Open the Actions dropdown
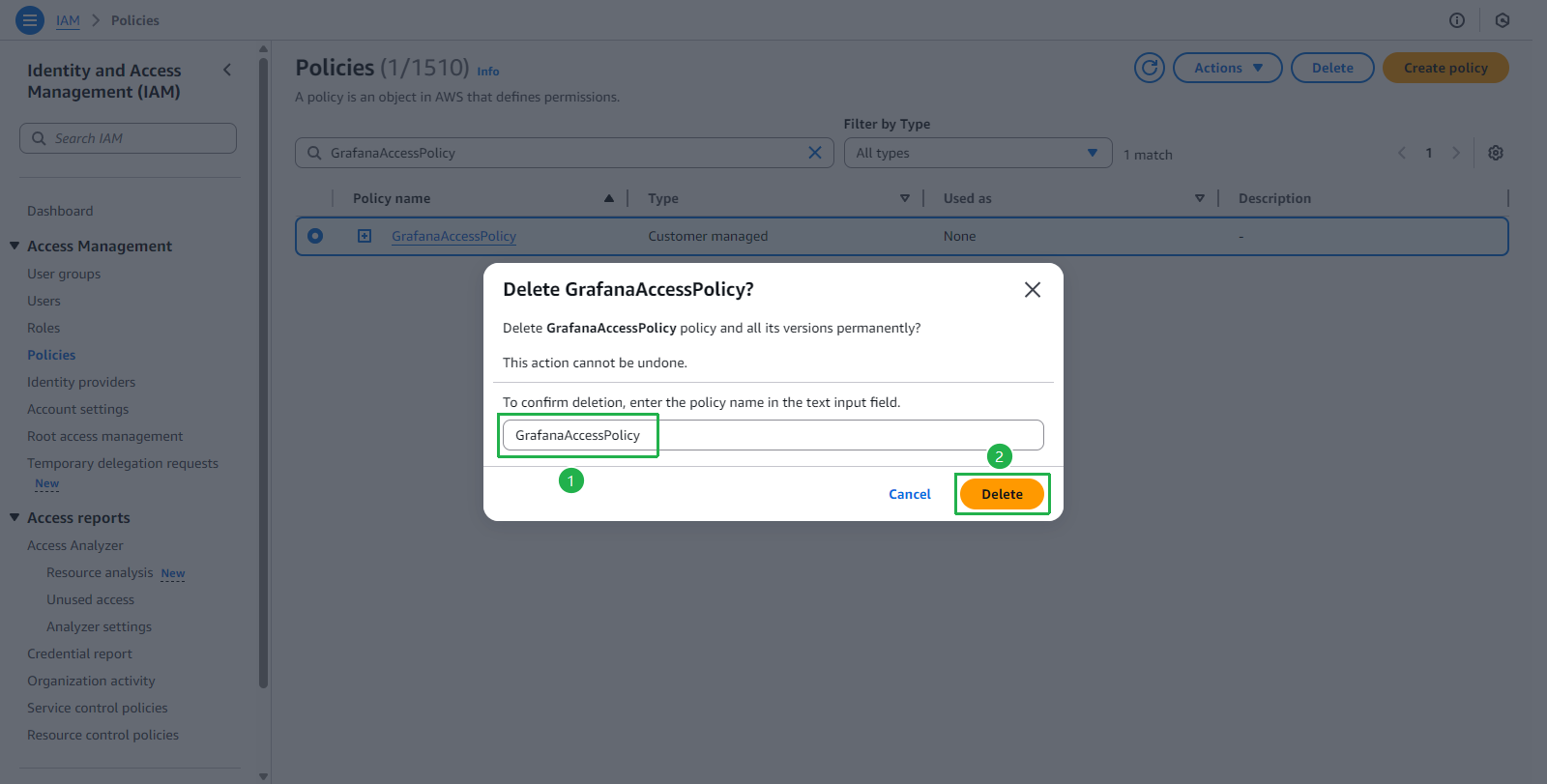1547x784 pixels. (x=1228, y=68)
